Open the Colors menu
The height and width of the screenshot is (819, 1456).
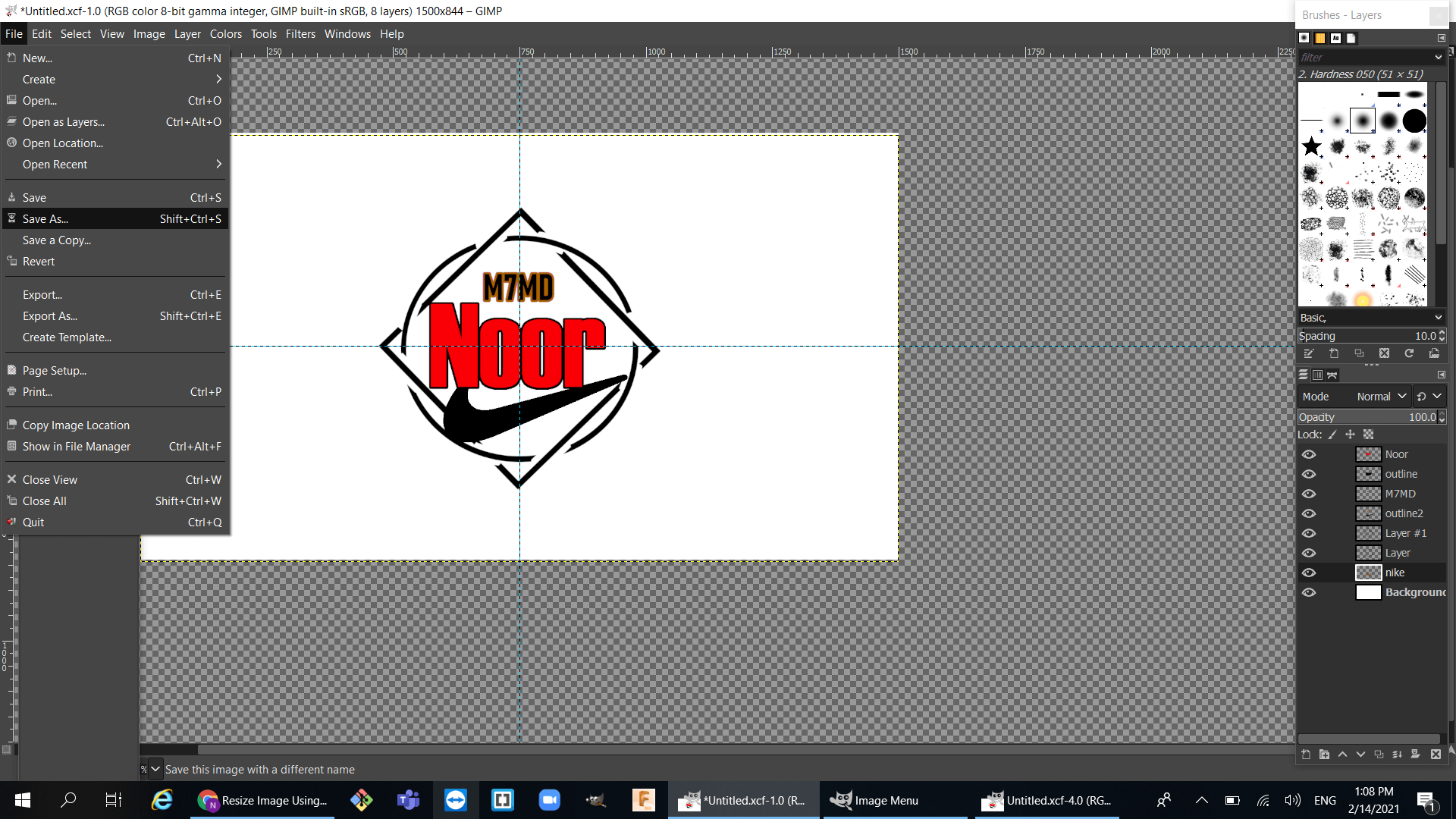(225, 34)
